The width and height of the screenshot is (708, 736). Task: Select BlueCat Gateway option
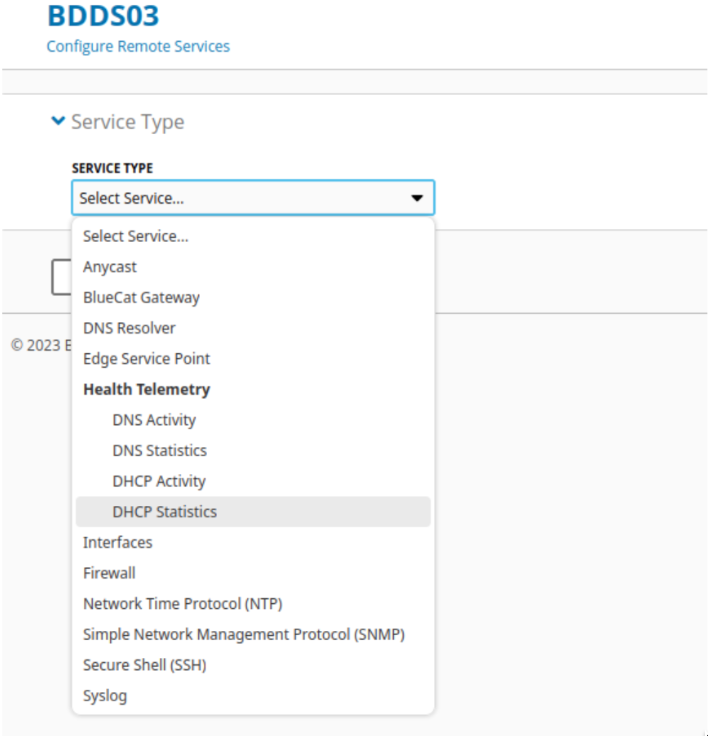[x=253, y=298]
